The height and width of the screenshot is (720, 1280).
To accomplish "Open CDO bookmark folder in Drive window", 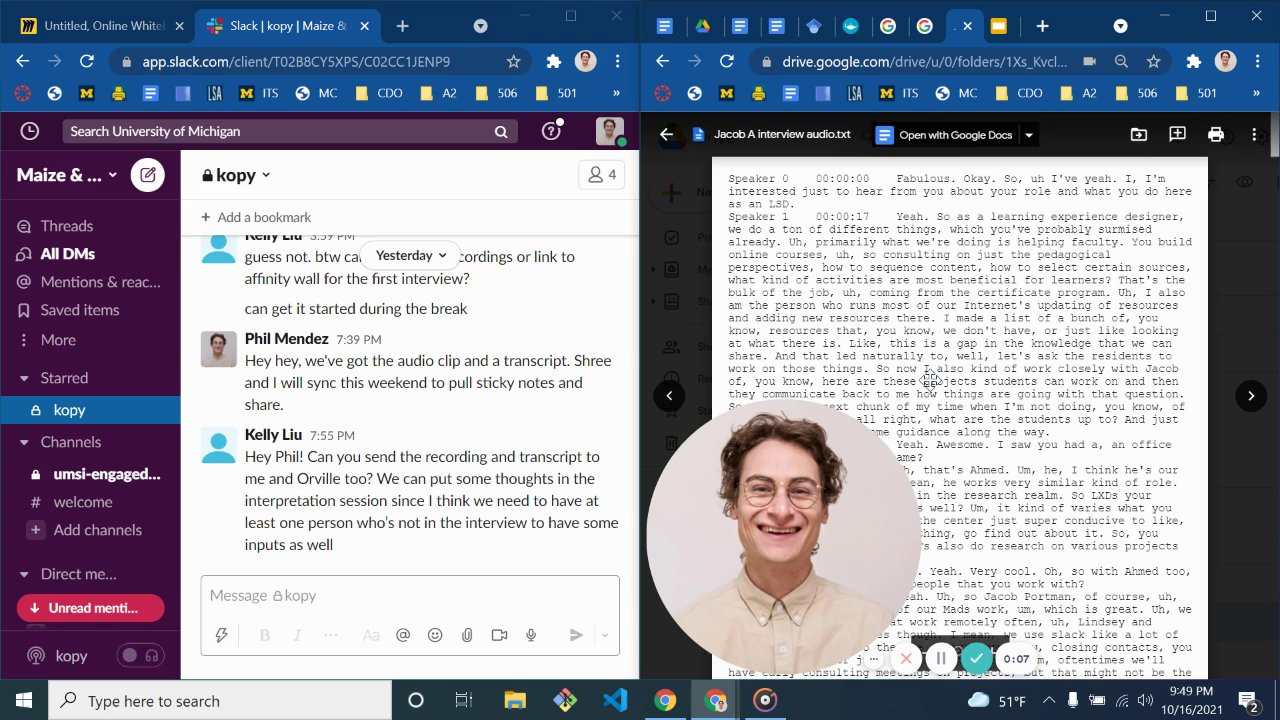I will pyautogui.click(x=1019, y=93).
